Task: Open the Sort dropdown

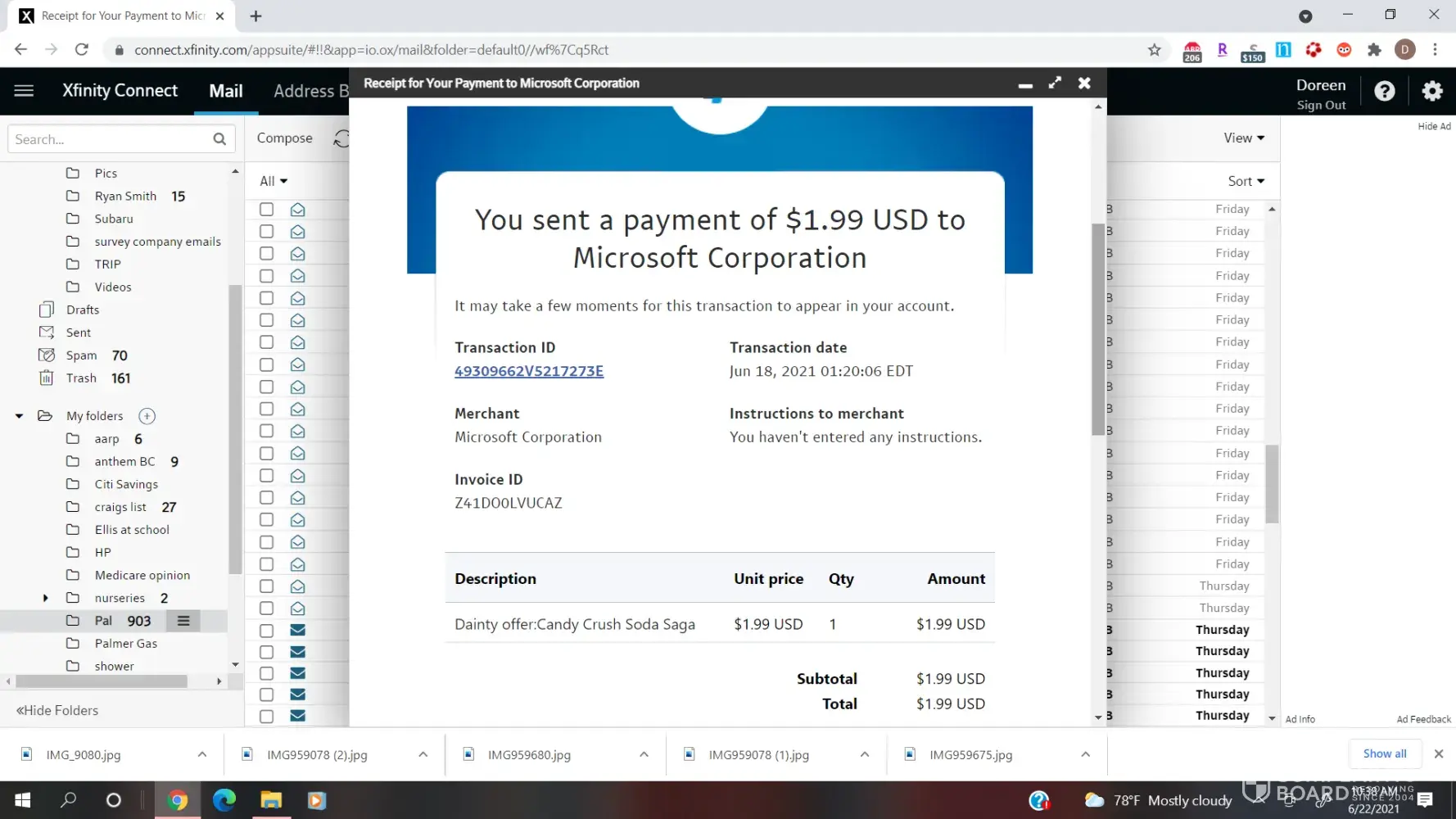Action: [1246, 181]
